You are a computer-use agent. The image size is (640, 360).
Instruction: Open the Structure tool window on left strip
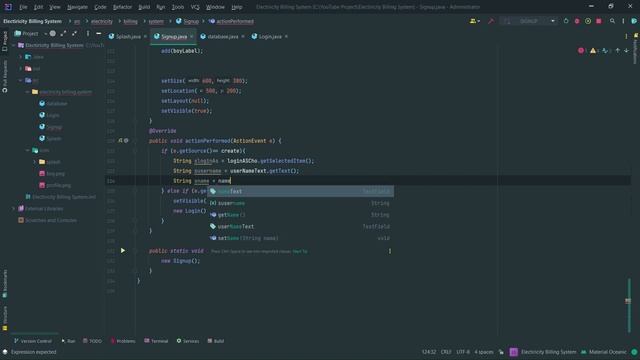pos(4,318)
